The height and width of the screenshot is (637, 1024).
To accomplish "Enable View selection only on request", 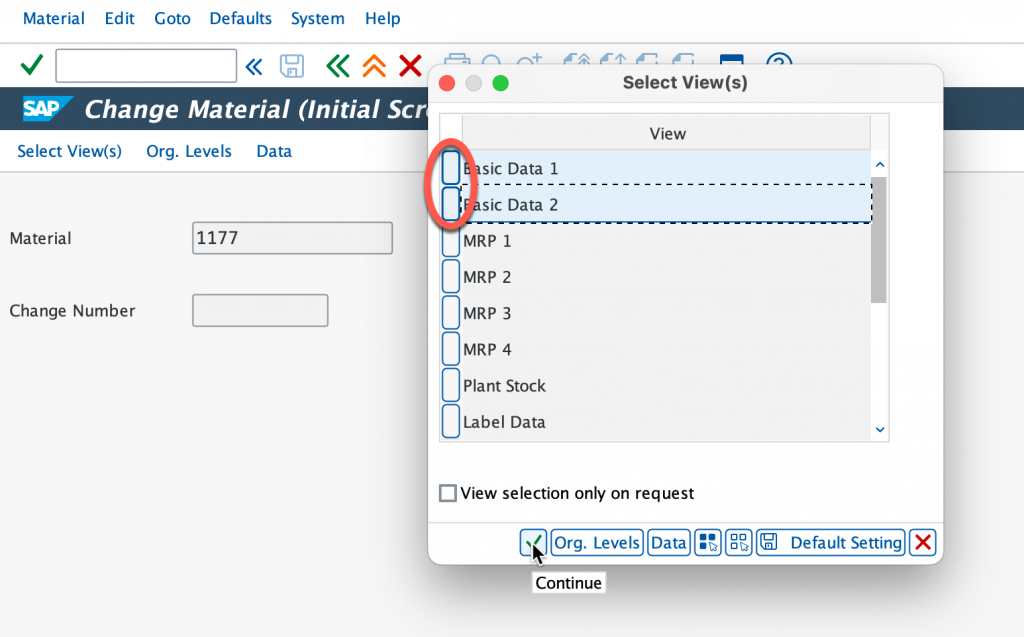I will point(448,493).
